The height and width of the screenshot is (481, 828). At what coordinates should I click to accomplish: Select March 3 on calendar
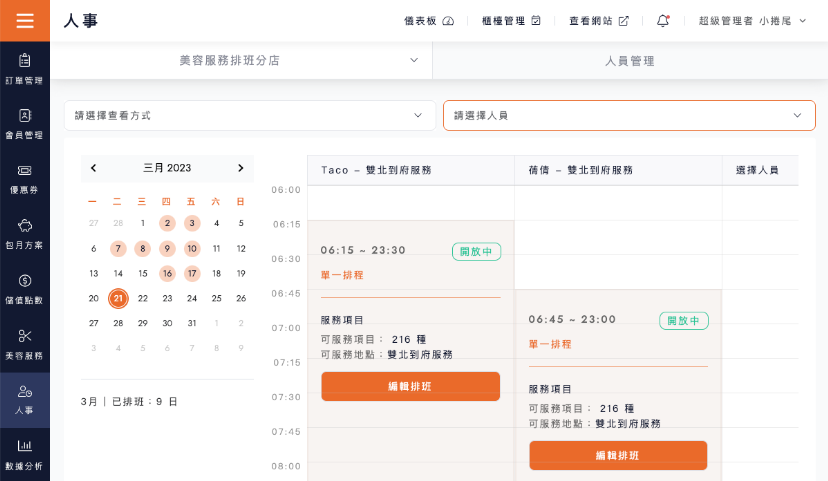tap(192, 223)
